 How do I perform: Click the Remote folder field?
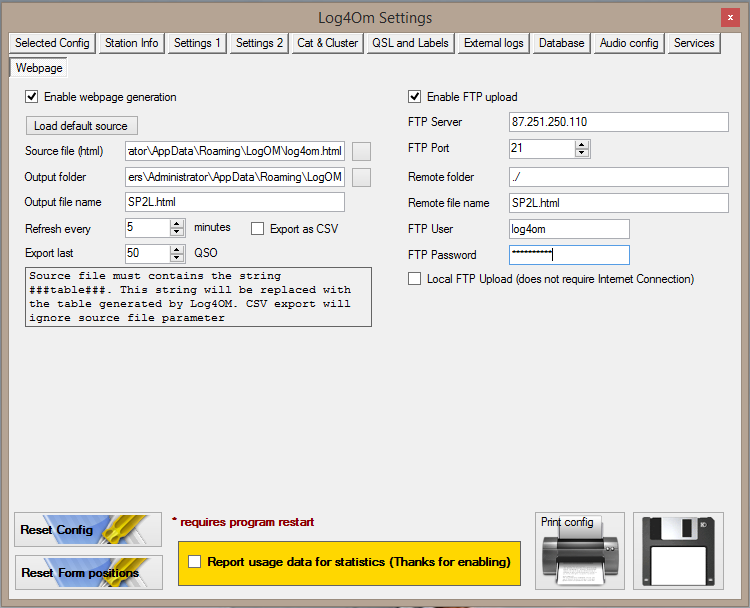click(619, 177)
